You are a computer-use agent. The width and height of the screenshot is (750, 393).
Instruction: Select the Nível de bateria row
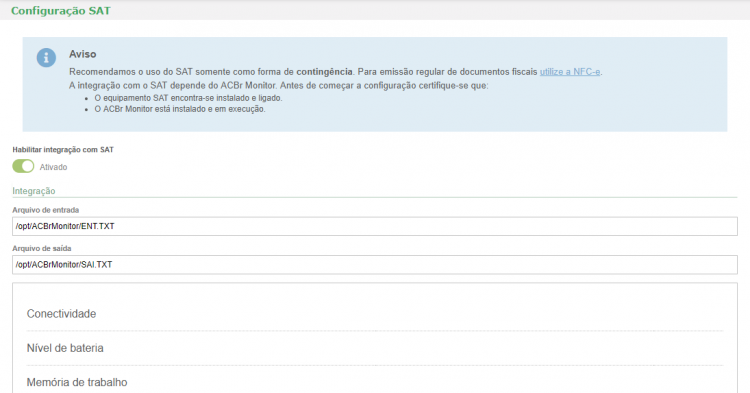[375, 348]
